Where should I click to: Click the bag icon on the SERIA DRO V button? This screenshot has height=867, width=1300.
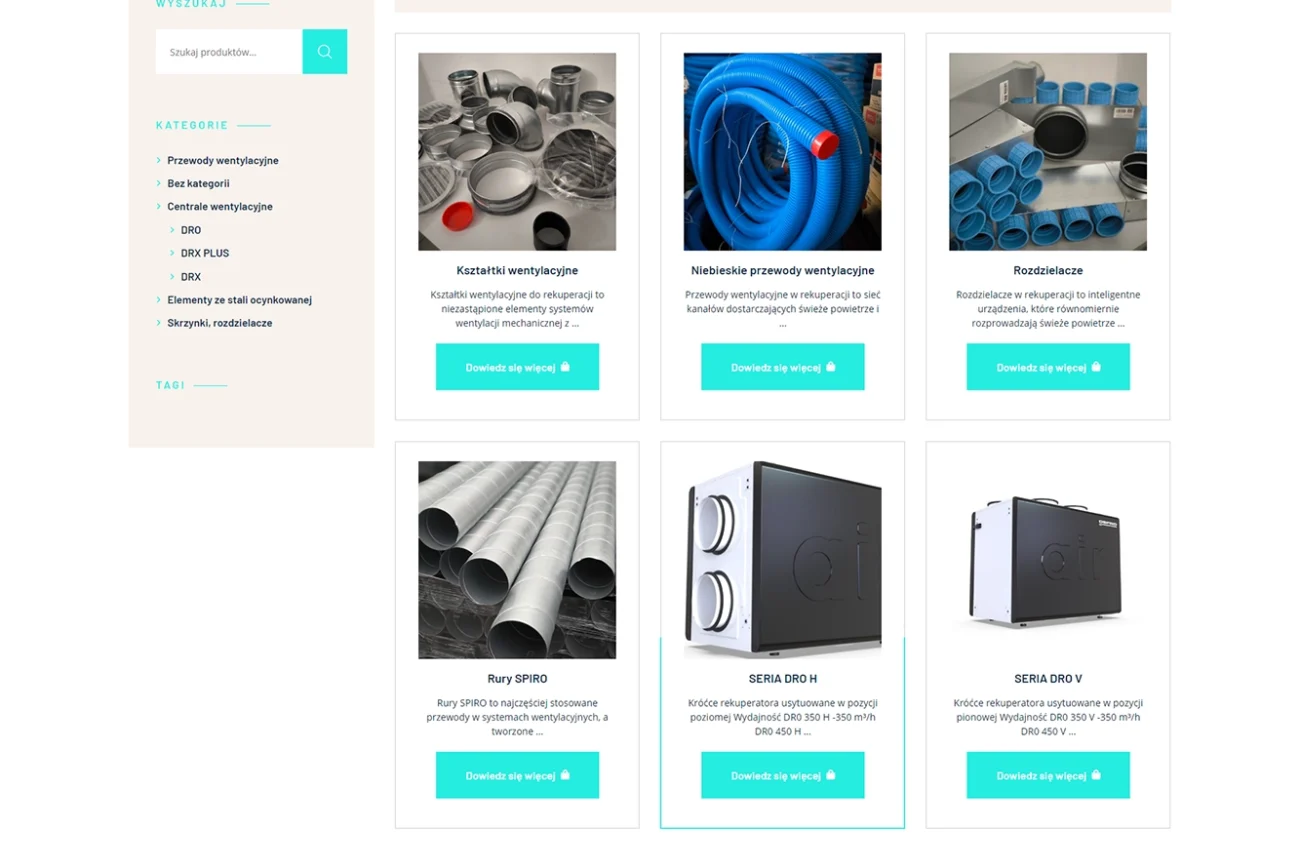click(1096, 775)
